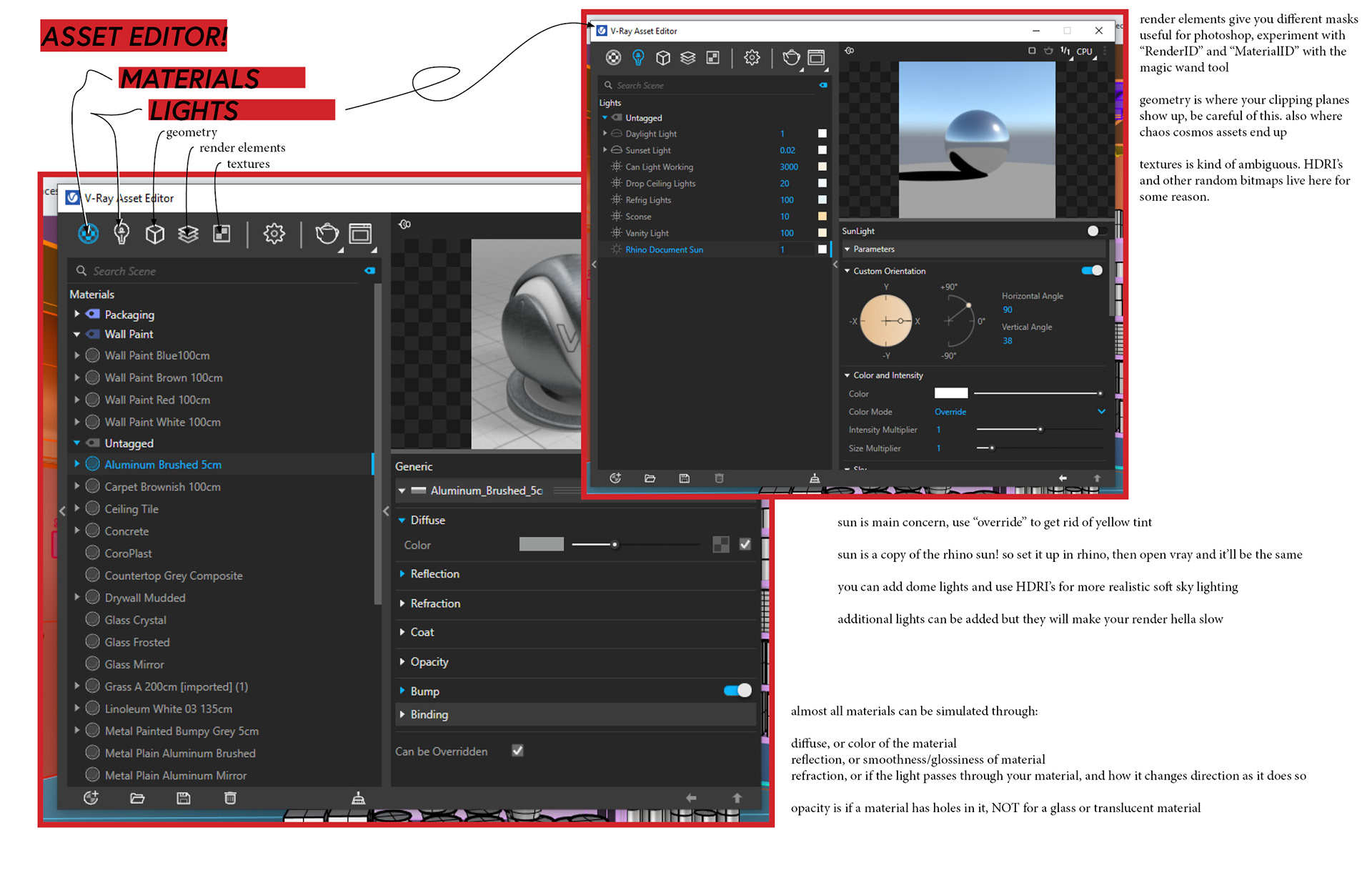Collapse the Wall Paint material group
Viewport: 1372px width, 888px height.
pos(77,334)
